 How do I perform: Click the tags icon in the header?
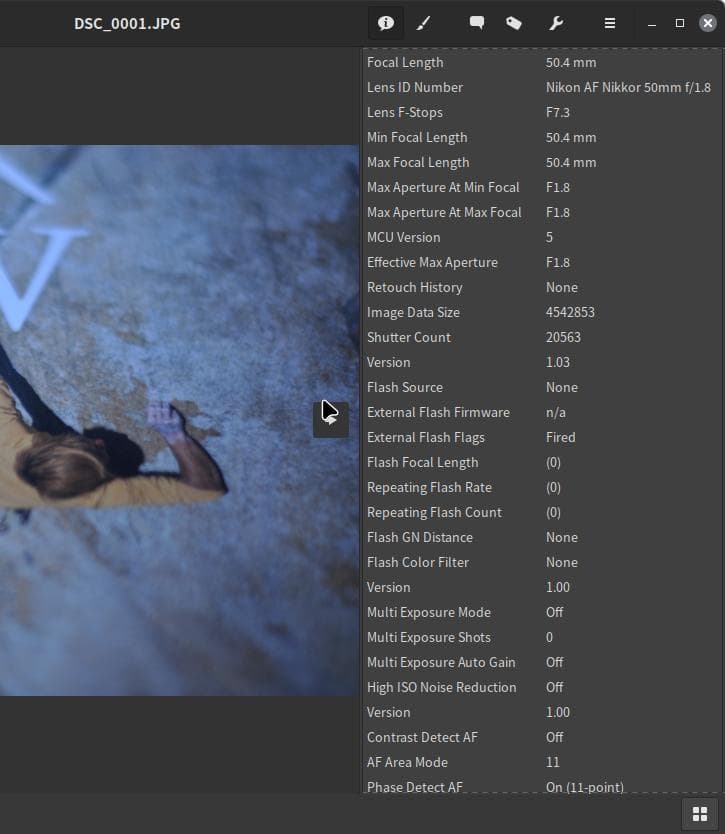514,23
